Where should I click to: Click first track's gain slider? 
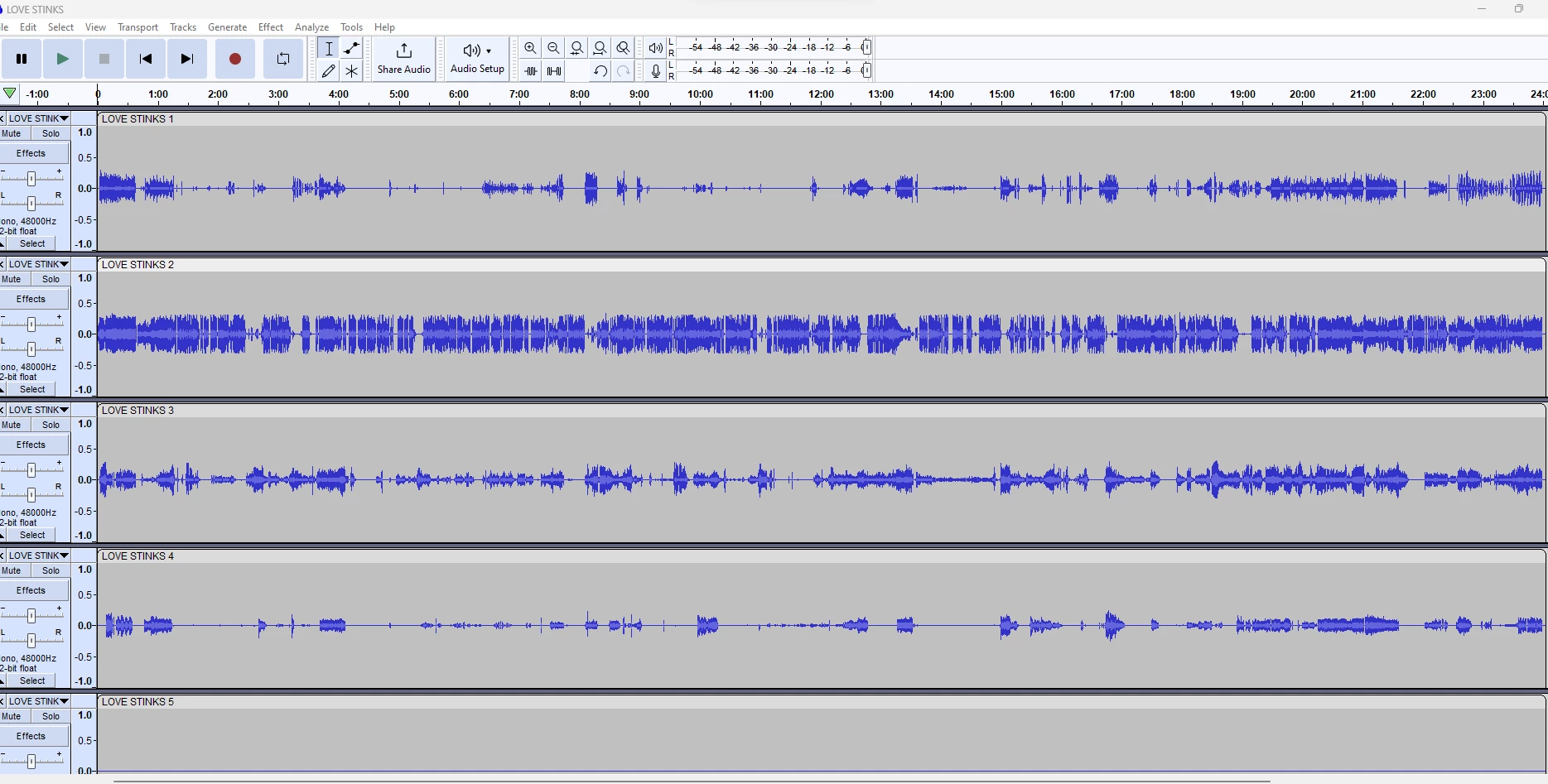point(31,178)
